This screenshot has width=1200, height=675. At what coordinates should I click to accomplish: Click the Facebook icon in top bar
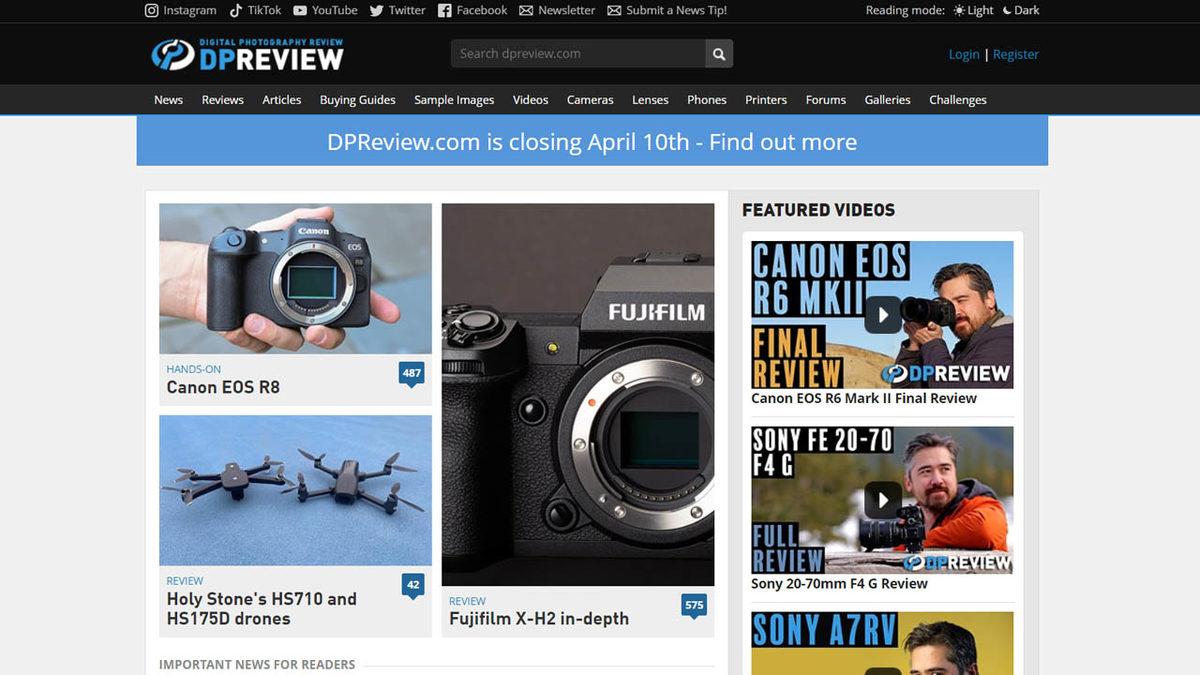445,10
